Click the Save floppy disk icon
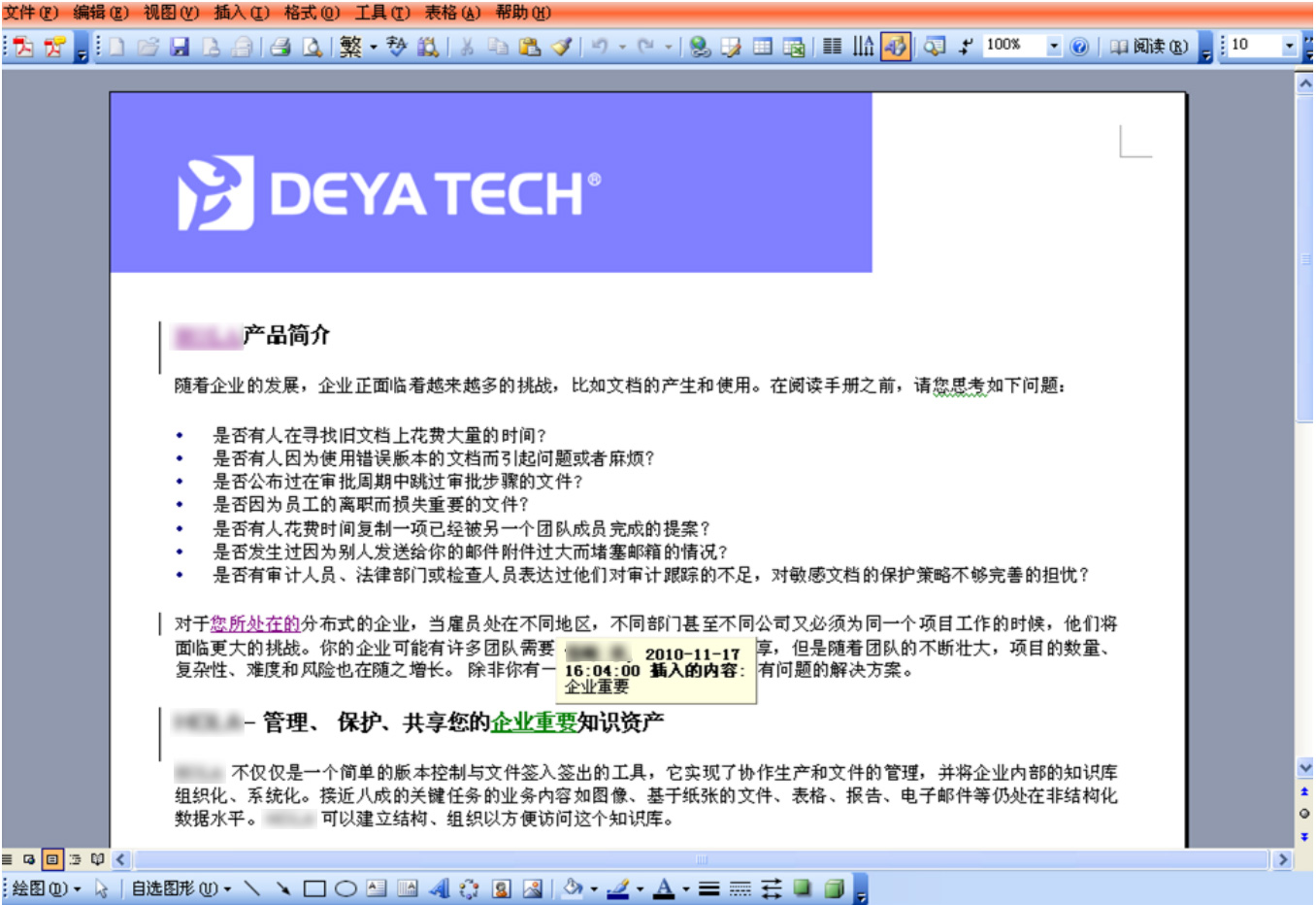The width and height of the screenshot is (1316, 905). tap(180, 47)
